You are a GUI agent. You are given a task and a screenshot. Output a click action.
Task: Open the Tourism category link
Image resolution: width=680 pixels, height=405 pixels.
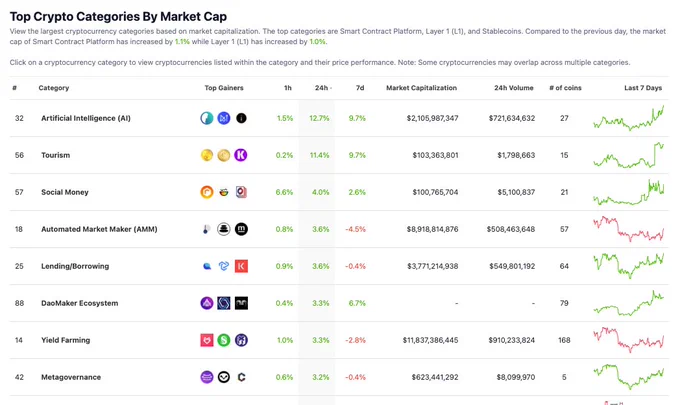click(56, 155)
